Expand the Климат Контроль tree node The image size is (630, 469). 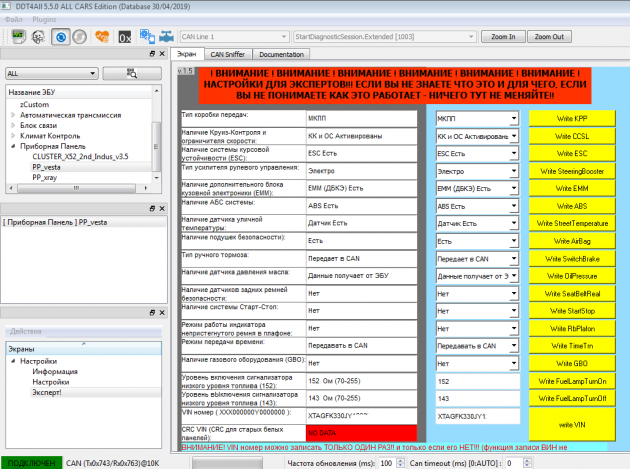click(x=13, y=135)
